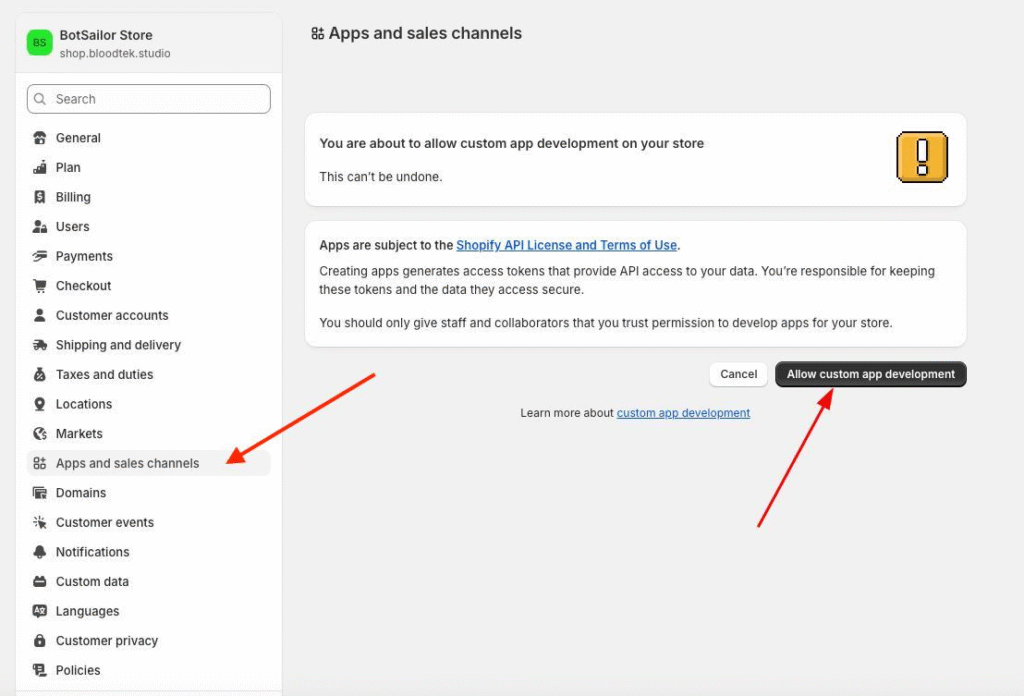Viewport: 1024px width, 696px height.
Task: Open Locations settings
Action: tap(148, 404)
